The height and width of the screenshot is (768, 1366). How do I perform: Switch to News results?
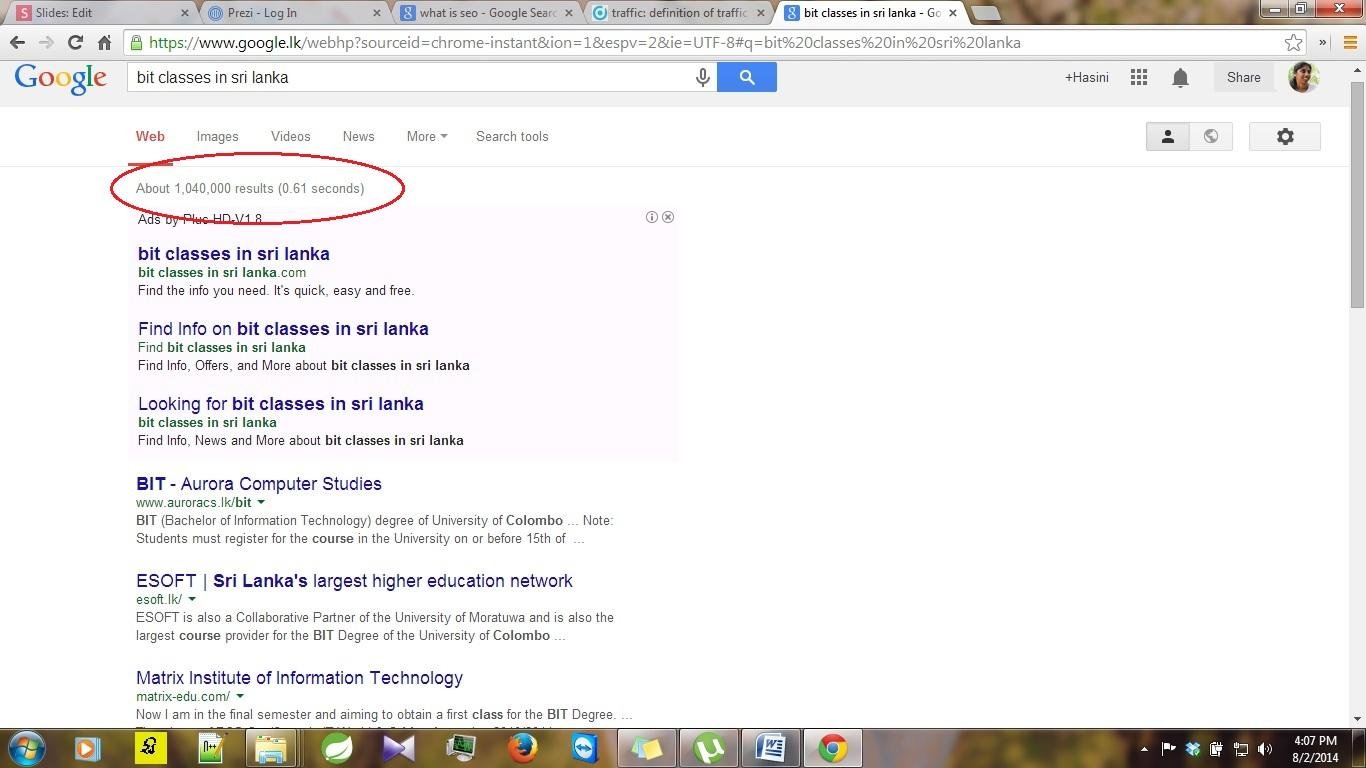click(x=358, y=136)
